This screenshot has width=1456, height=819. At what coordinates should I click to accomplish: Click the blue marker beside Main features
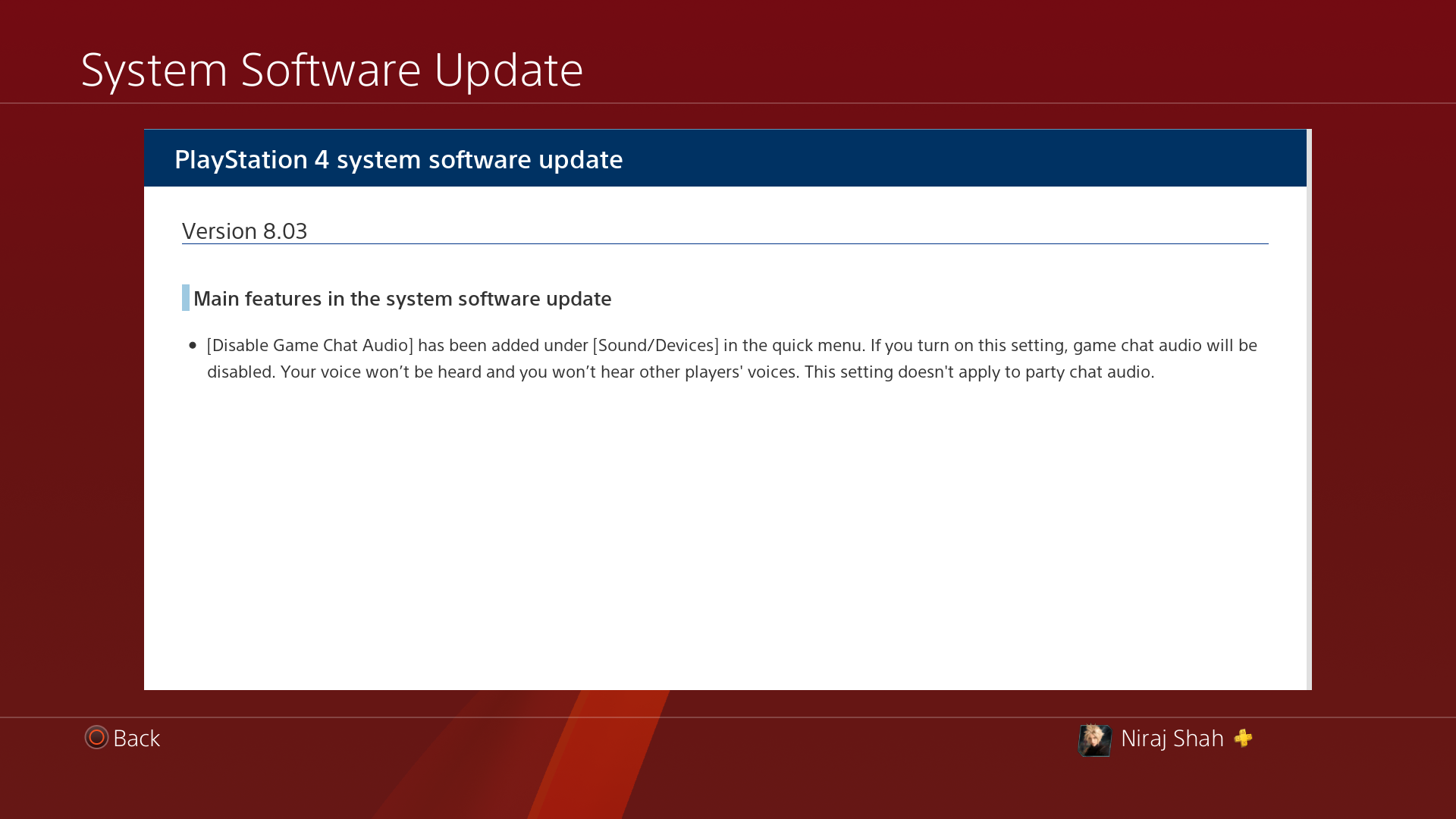coord(185,298)
